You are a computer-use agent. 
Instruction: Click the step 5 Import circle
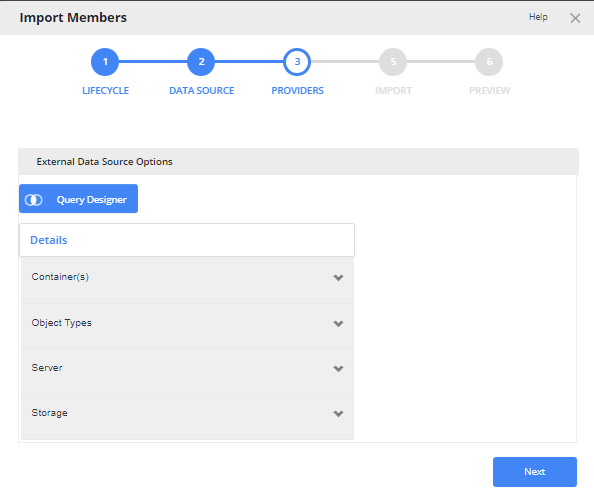(x=393, y=62)
